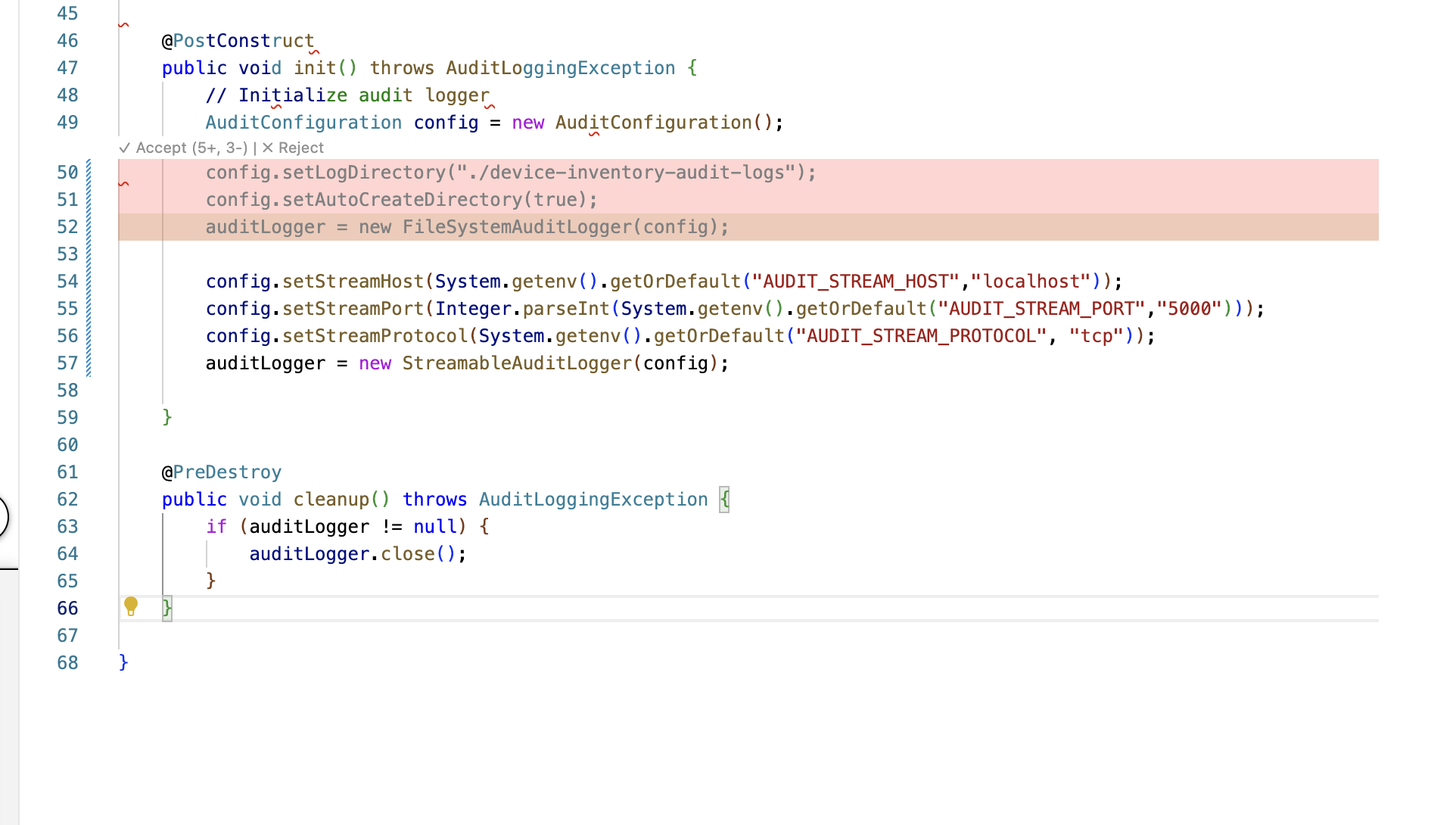Click the hatched diff gutter bar

pyautogui.click(x=89, y=268)
